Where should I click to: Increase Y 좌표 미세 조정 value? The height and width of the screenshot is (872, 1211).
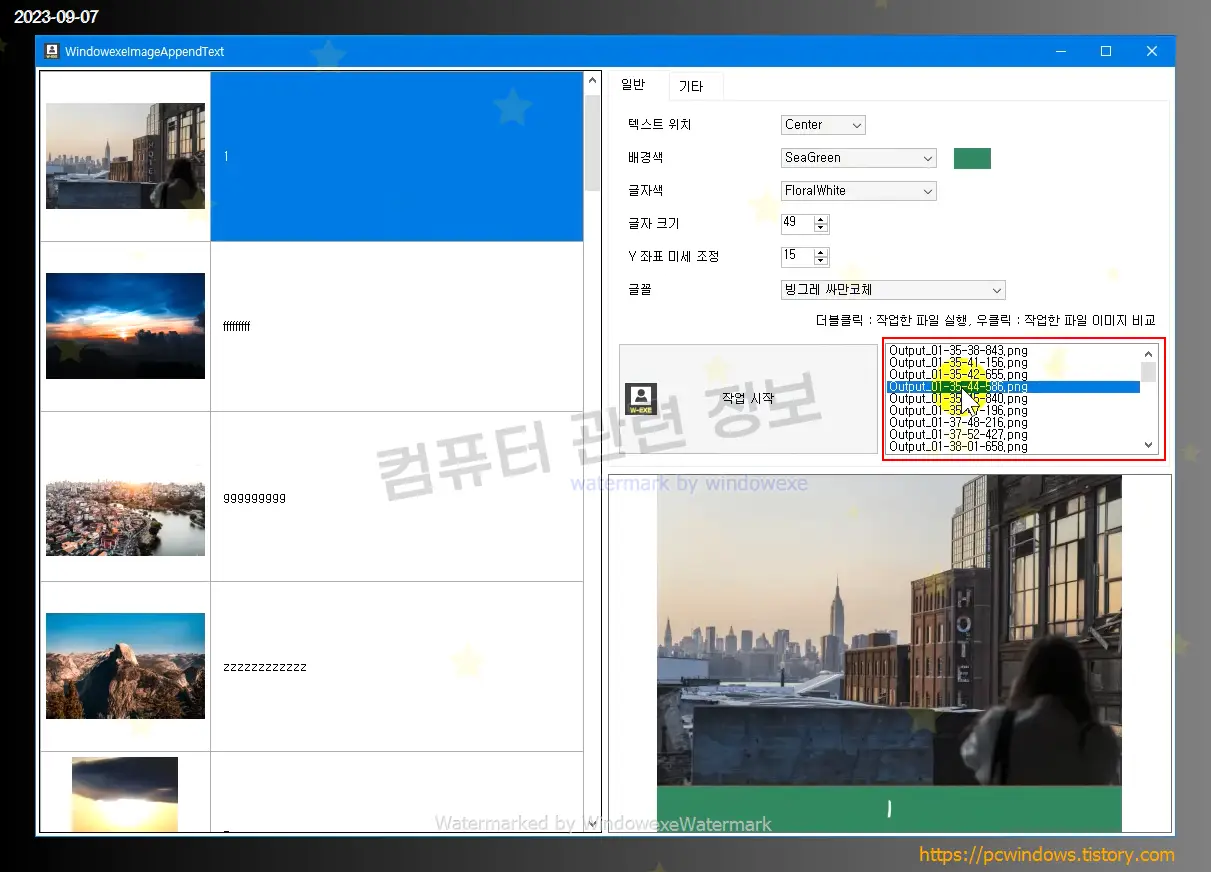[821, 252]
